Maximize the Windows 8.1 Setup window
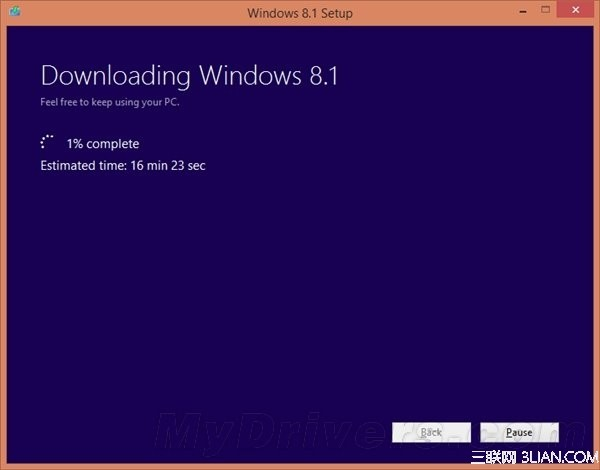600x470 pixels. point(546,10)
